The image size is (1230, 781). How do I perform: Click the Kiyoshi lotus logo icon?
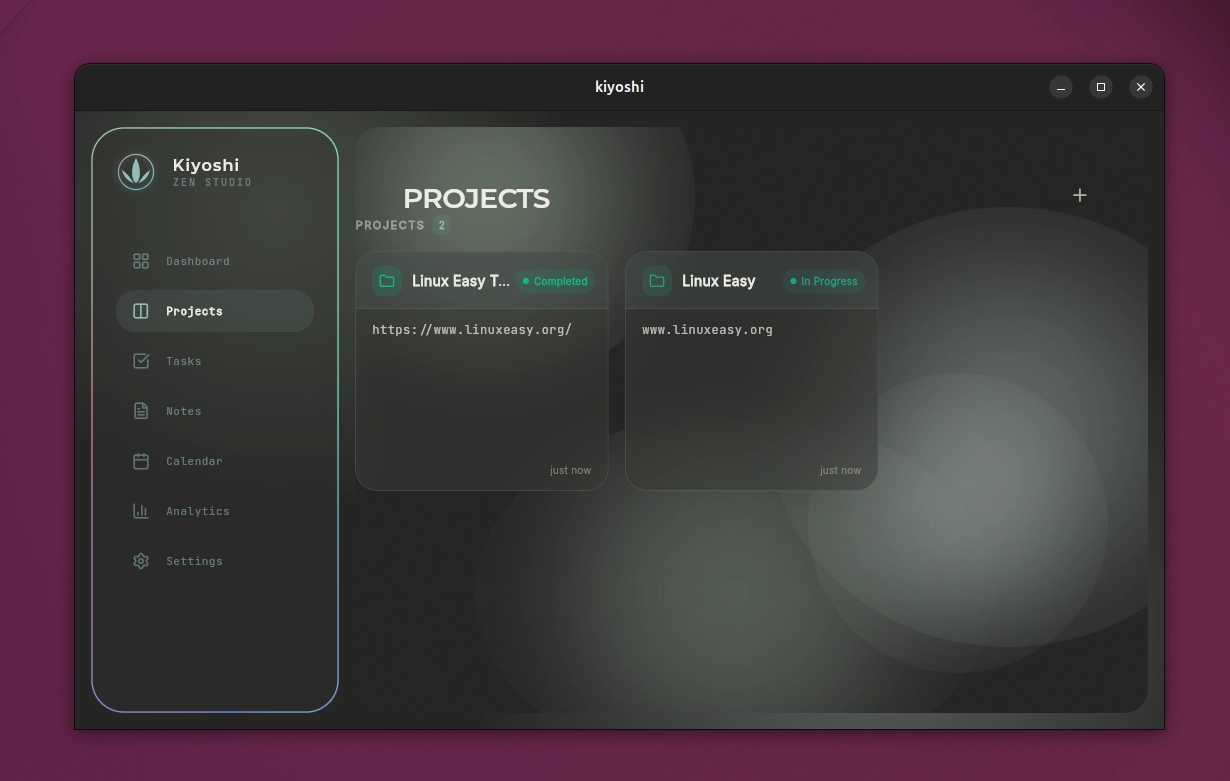(136, 172)
